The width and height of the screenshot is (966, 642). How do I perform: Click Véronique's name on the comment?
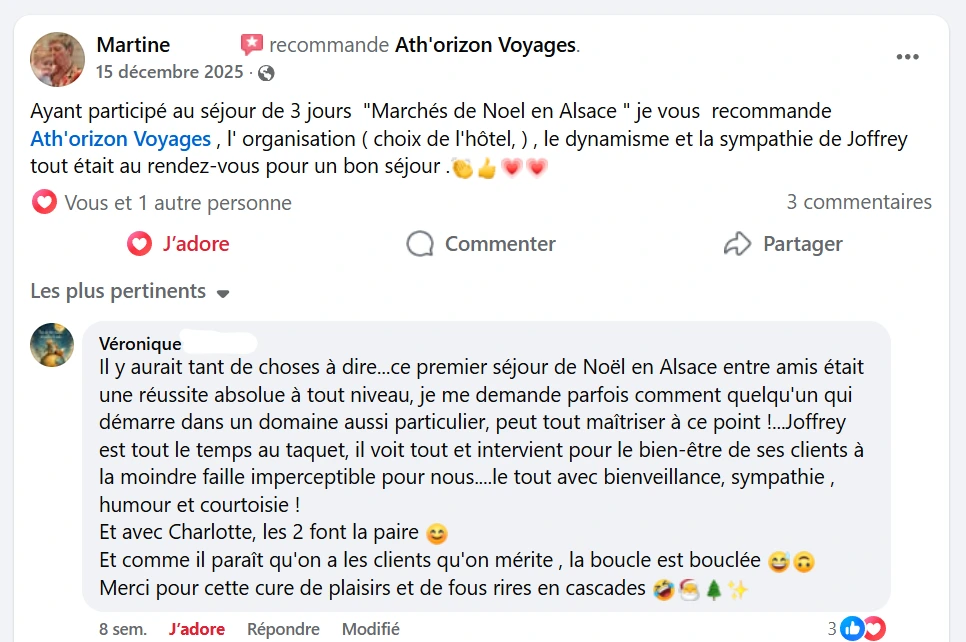tap(140, 344)
